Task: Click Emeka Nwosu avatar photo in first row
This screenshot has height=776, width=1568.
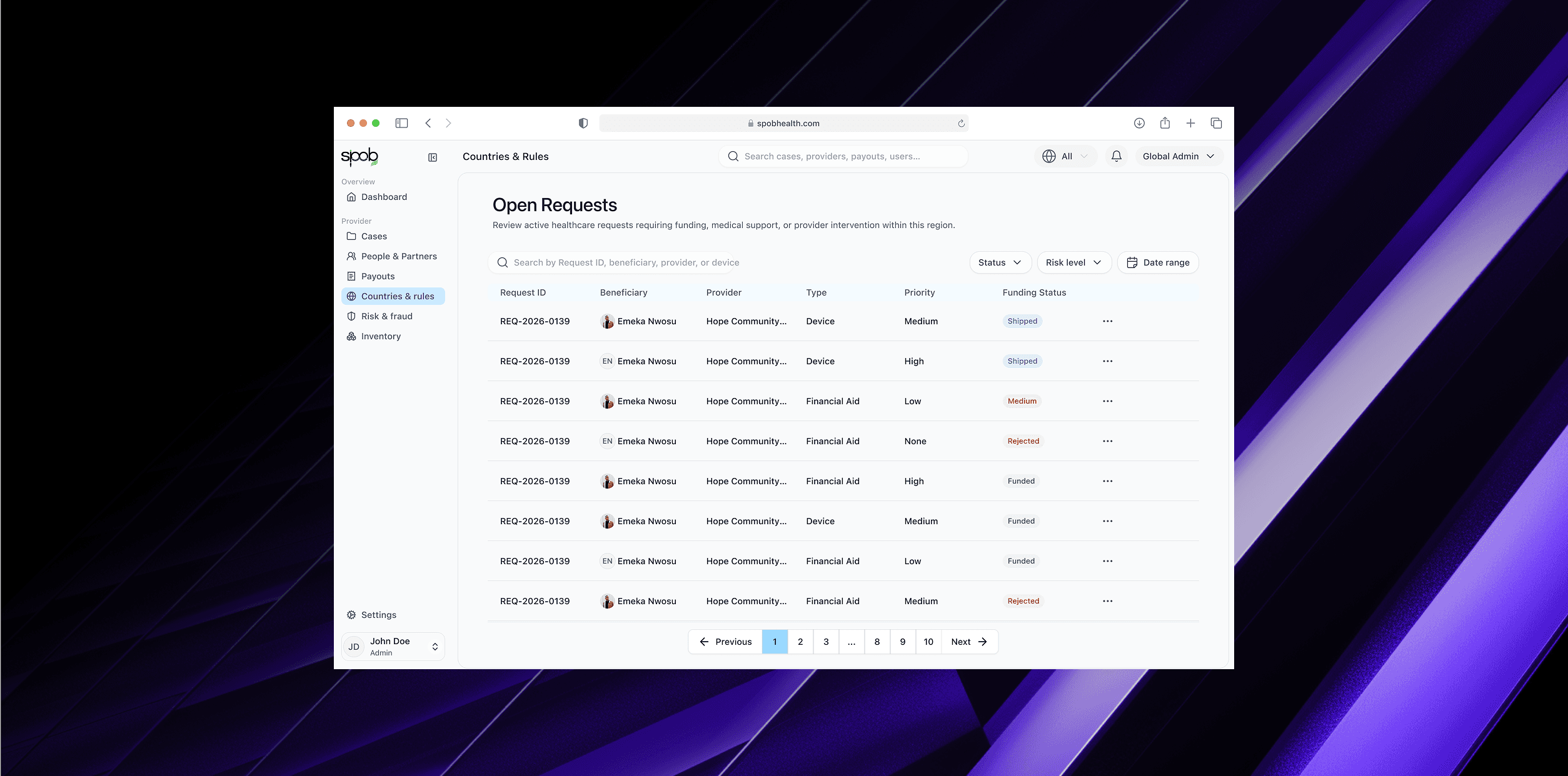Action: (607, 321)
